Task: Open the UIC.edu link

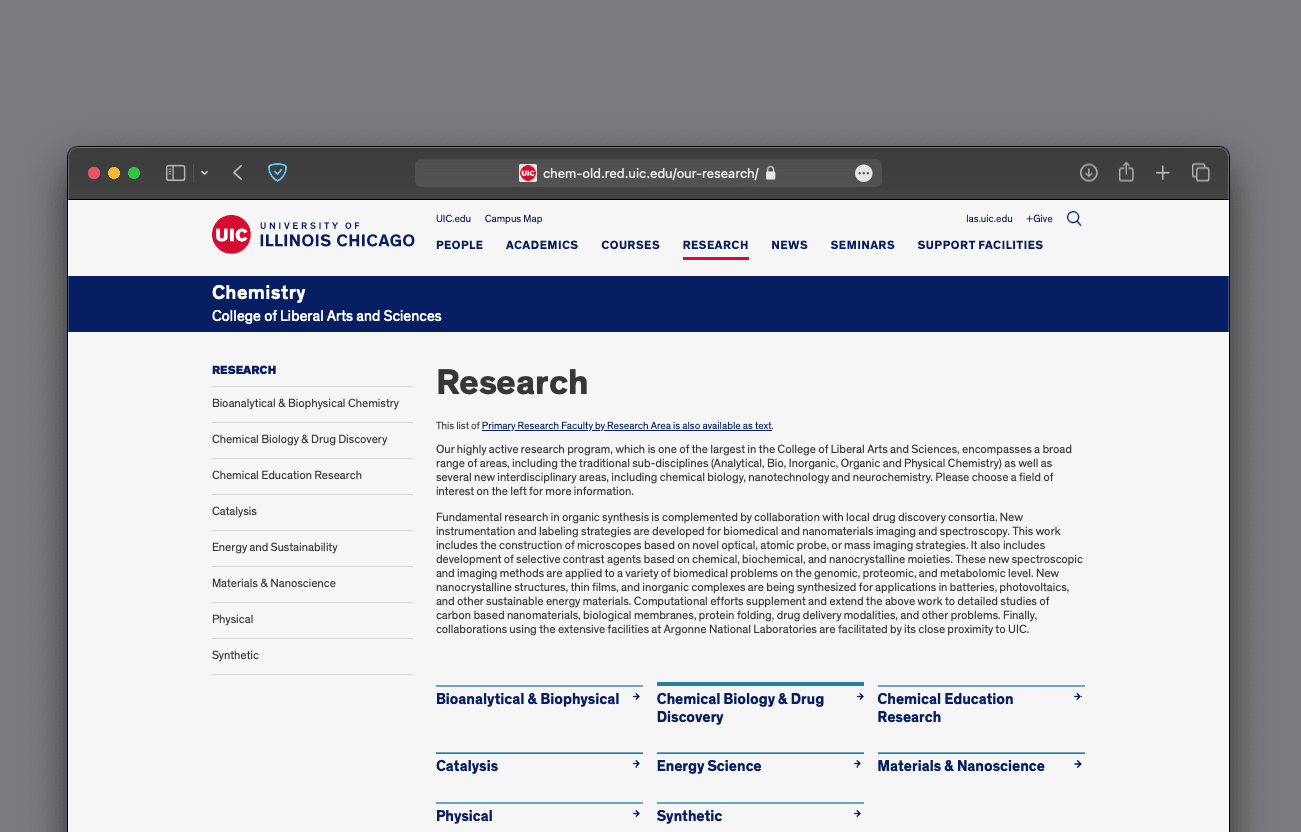Action: 453,219
